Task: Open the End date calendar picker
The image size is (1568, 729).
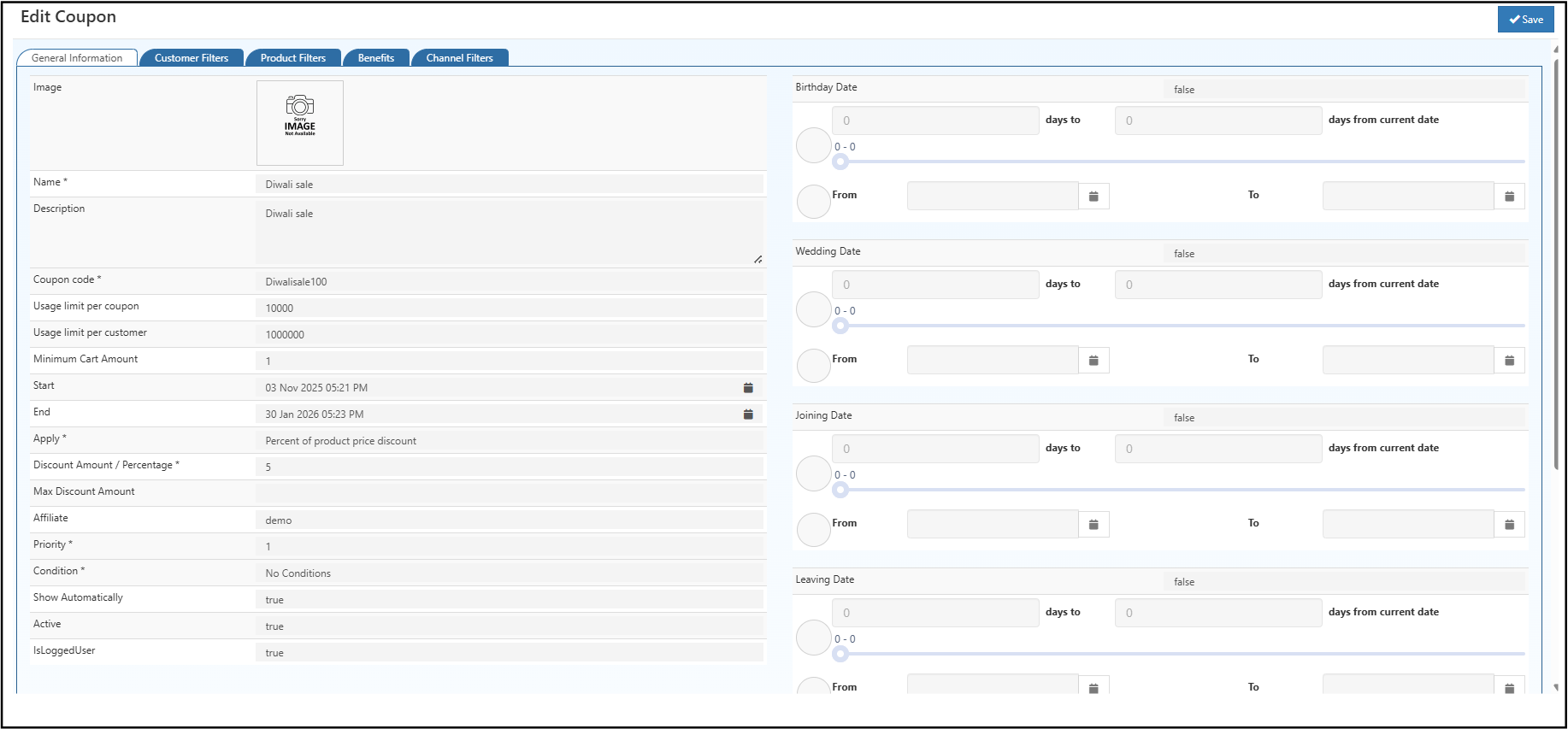Action: pos(748,414)
